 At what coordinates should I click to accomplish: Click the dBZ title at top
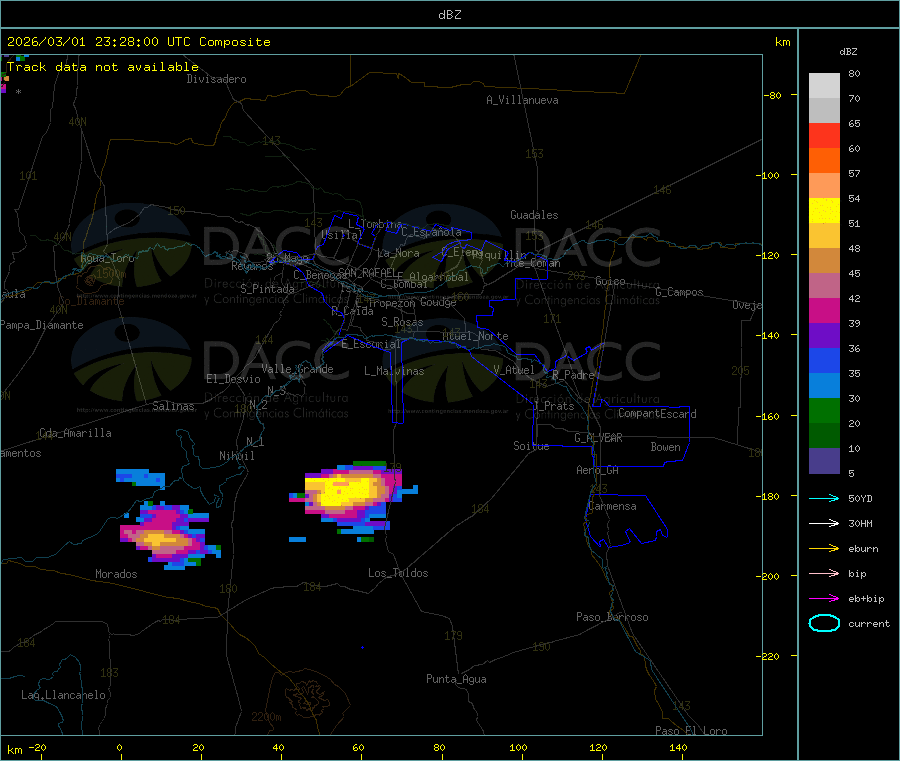[x=449, y=15]
